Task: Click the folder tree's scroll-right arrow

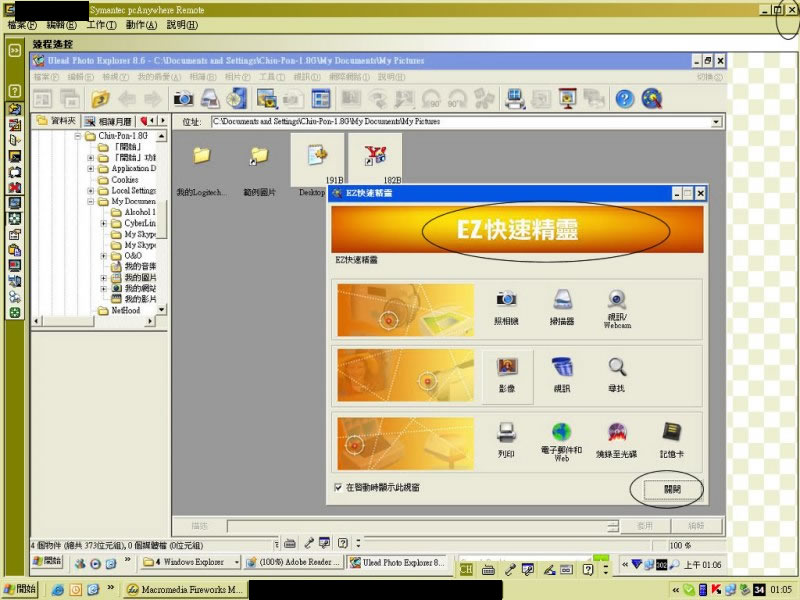Action: (149, 321)
